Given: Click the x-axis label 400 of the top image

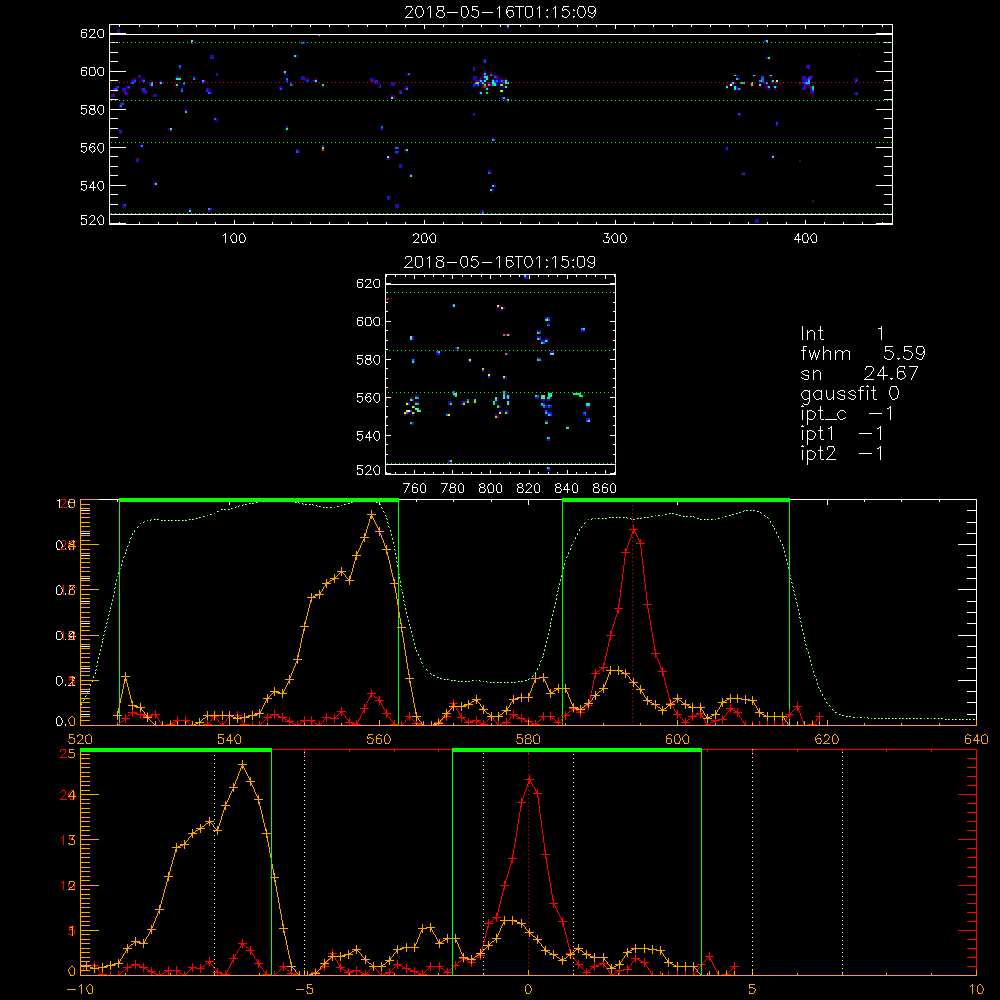Looking at the screenshot, I should (x=805, y=239).
